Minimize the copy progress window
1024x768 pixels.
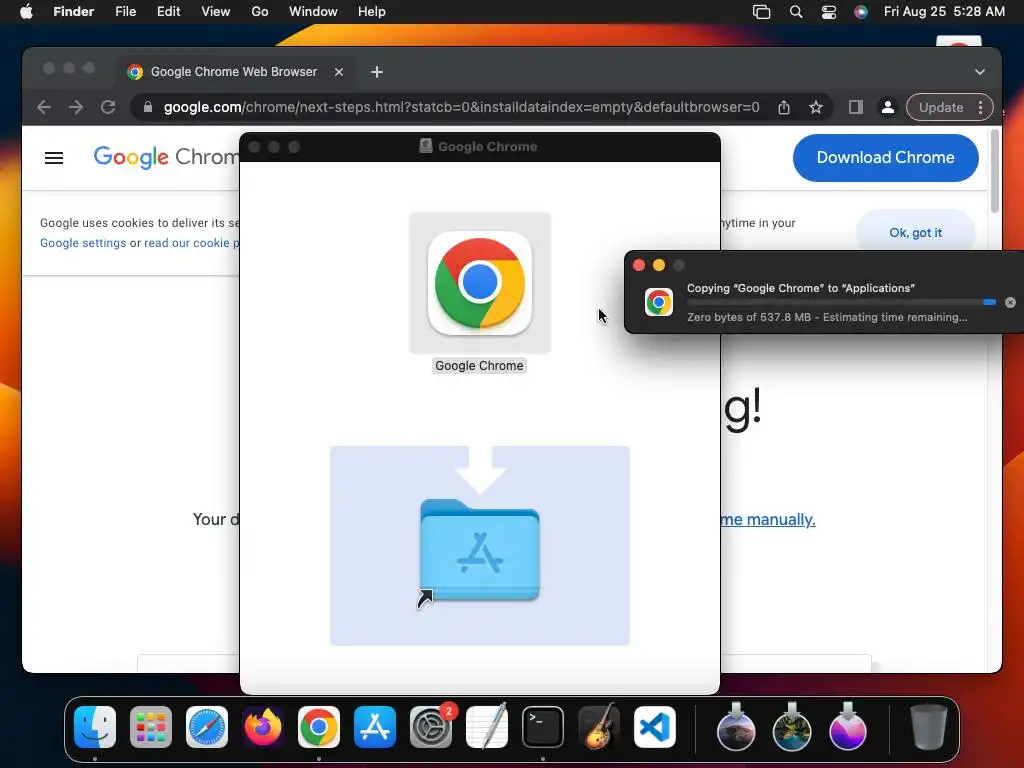click(x=659, y=265)
